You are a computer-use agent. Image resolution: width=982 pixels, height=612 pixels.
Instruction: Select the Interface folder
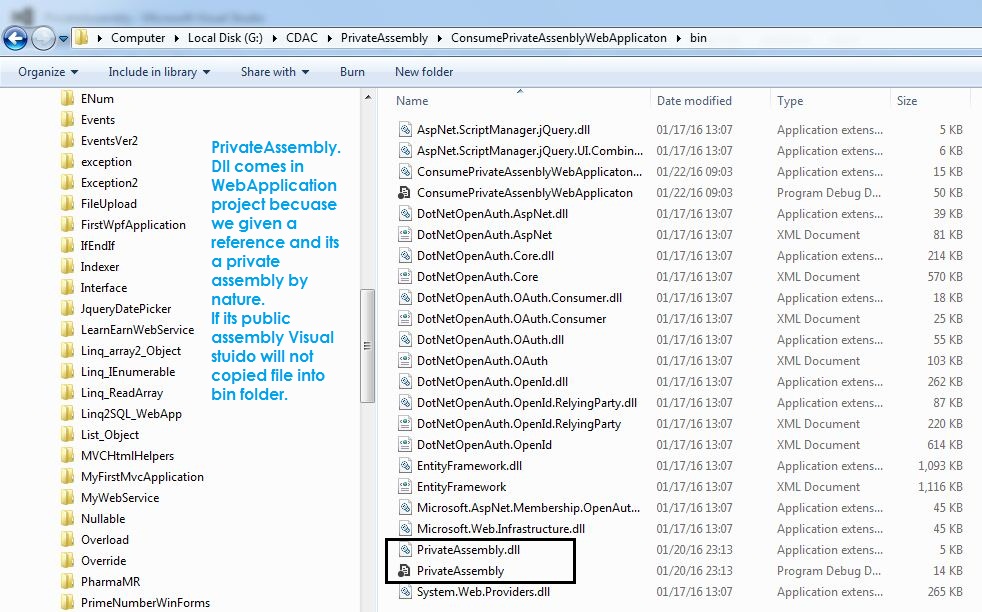pyautogui.click(x=103, y=288)
